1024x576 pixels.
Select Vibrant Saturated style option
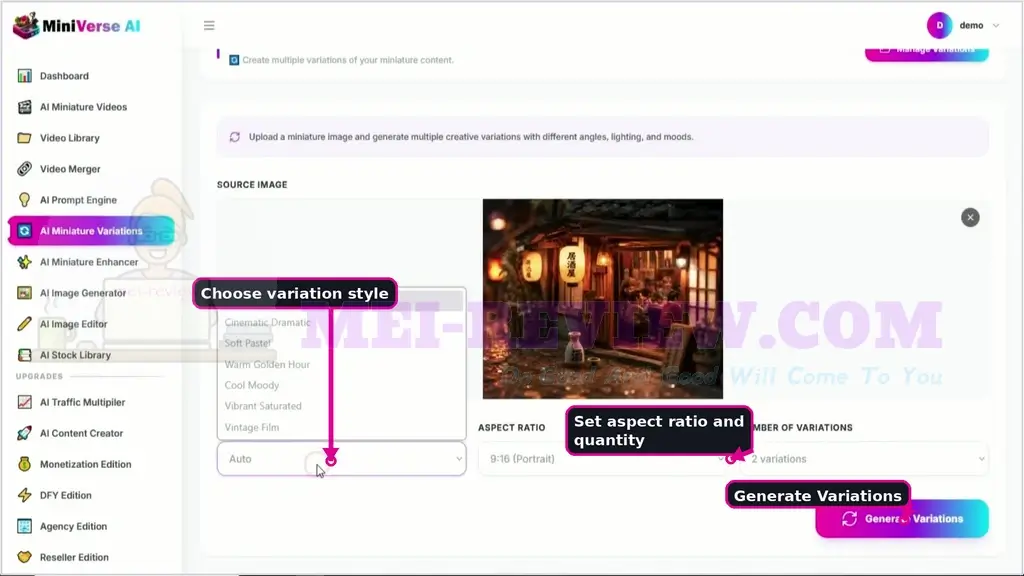coord(263,406)
